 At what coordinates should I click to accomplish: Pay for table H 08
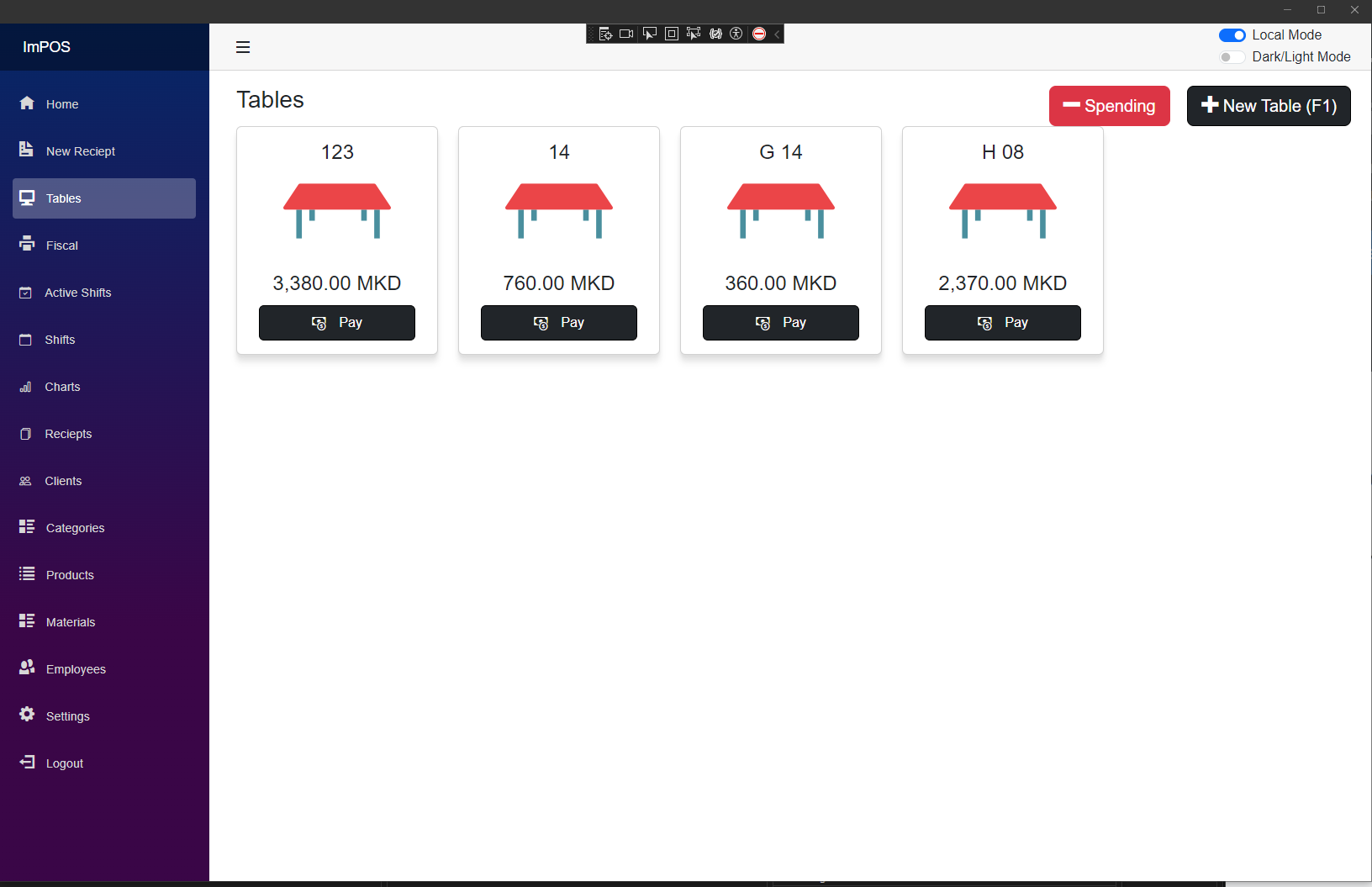pos(1003,323)
